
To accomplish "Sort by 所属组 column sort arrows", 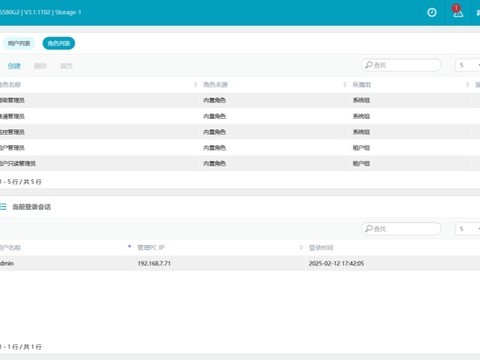I will click(467, 85).
